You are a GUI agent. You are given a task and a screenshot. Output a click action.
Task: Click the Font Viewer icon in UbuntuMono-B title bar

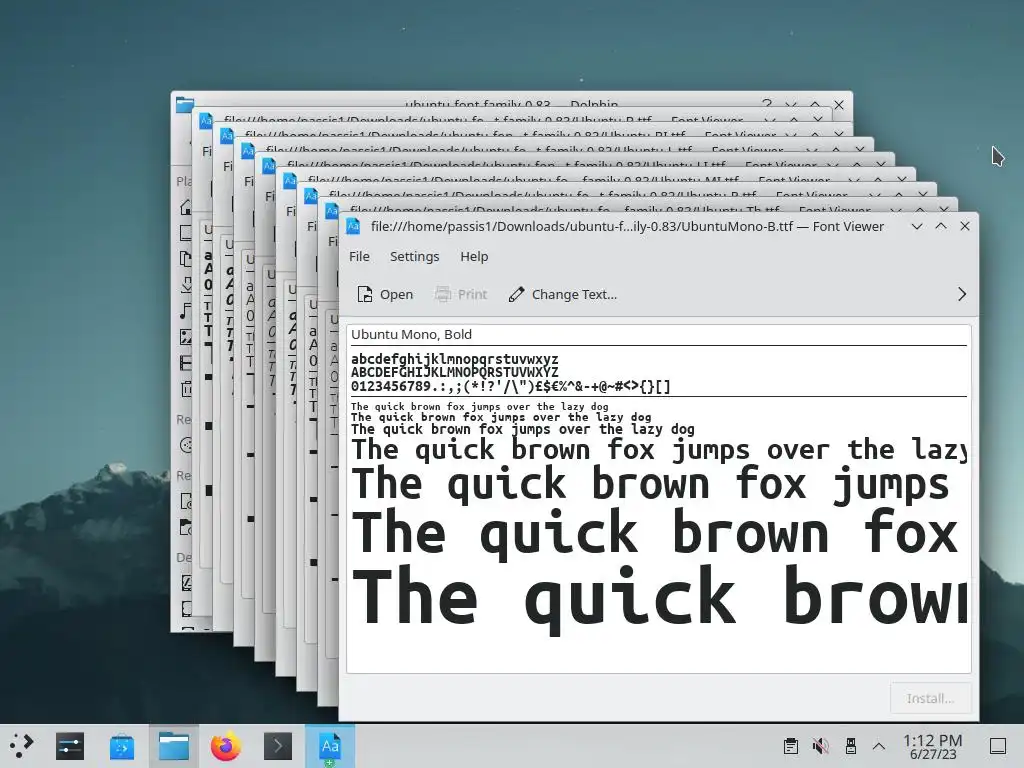click(353, 226)
